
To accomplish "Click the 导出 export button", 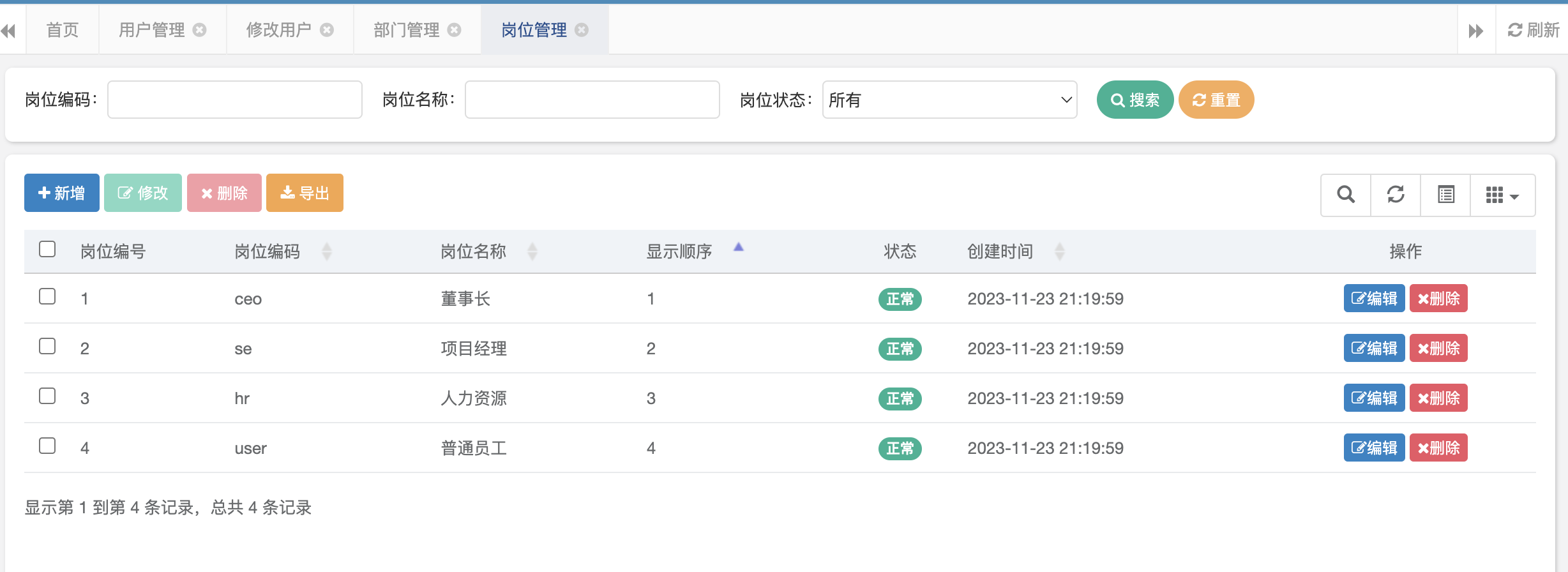I will pyautogui.click(x=305, y=193).
